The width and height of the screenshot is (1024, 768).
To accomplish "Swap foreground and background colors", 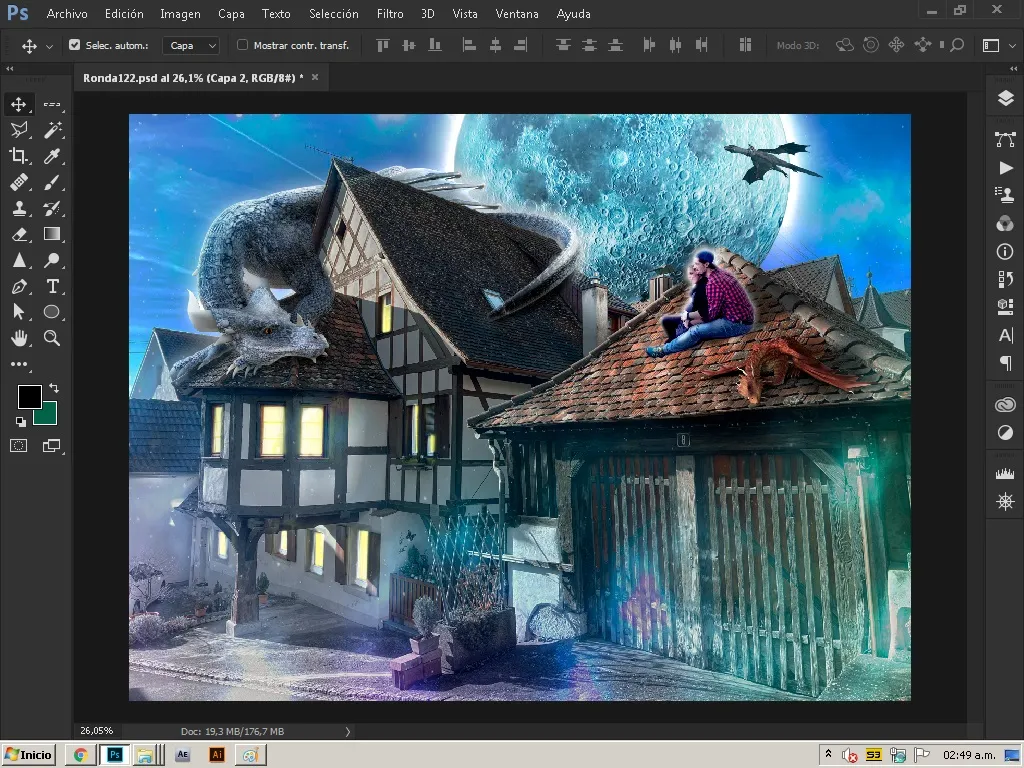I will click(x=54, y=388).
